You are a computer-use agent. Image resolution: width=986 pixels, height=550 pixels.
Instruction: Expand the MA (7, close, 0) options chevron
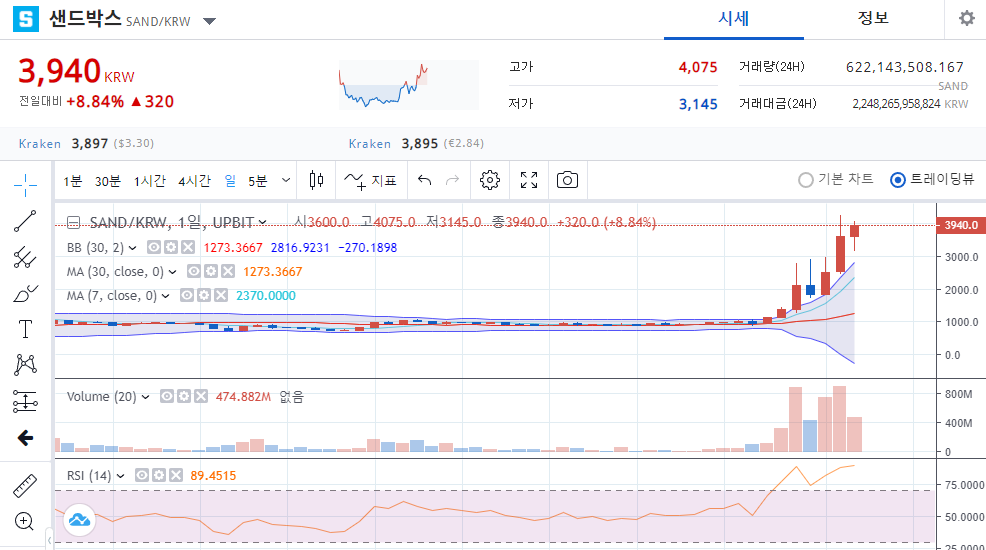click(165, 296)
